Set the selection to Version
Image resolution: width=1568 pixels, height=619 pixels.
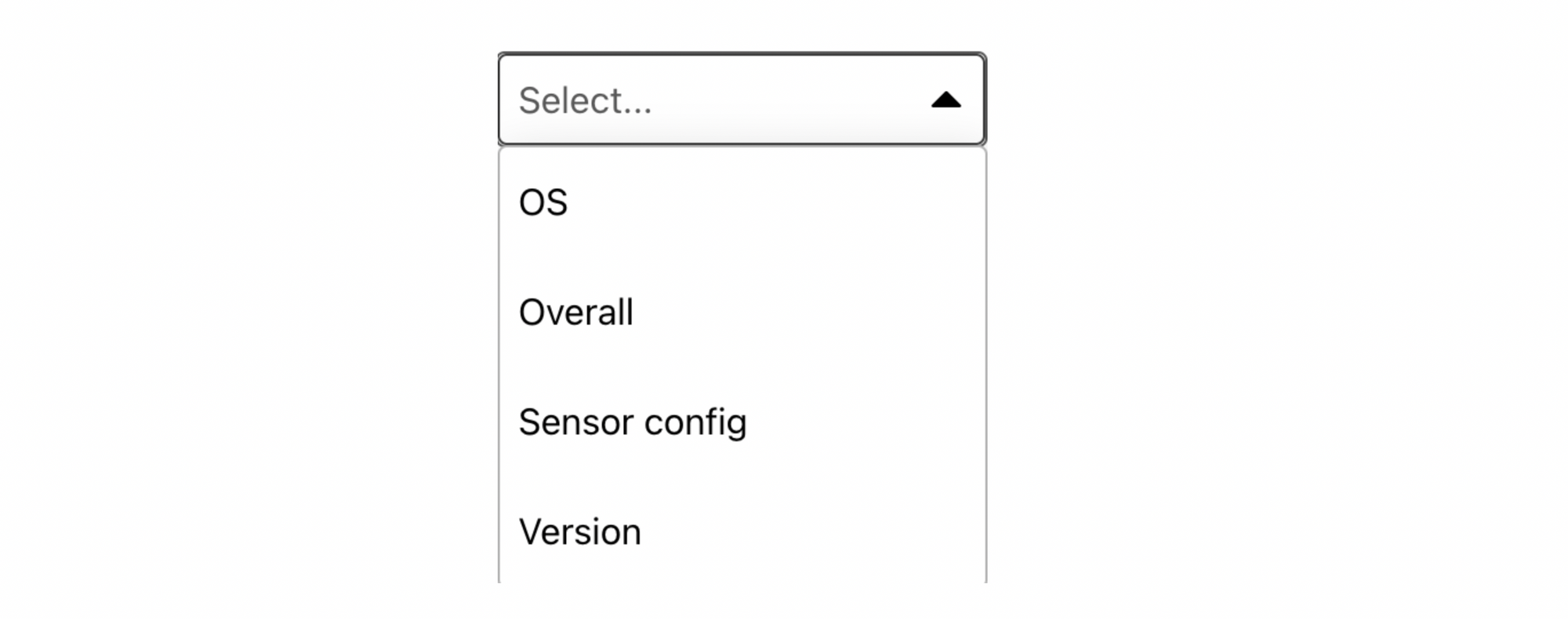point(580,531)
